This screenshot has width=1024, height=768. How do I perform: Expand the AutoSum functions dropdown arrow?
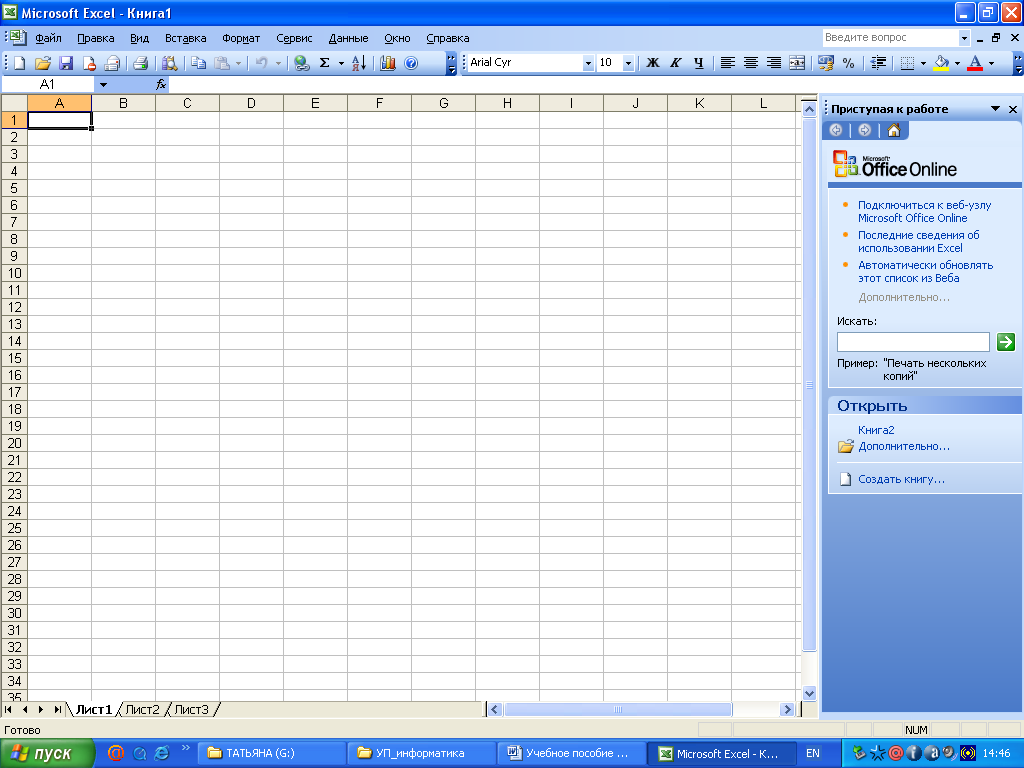pos(341,63)
